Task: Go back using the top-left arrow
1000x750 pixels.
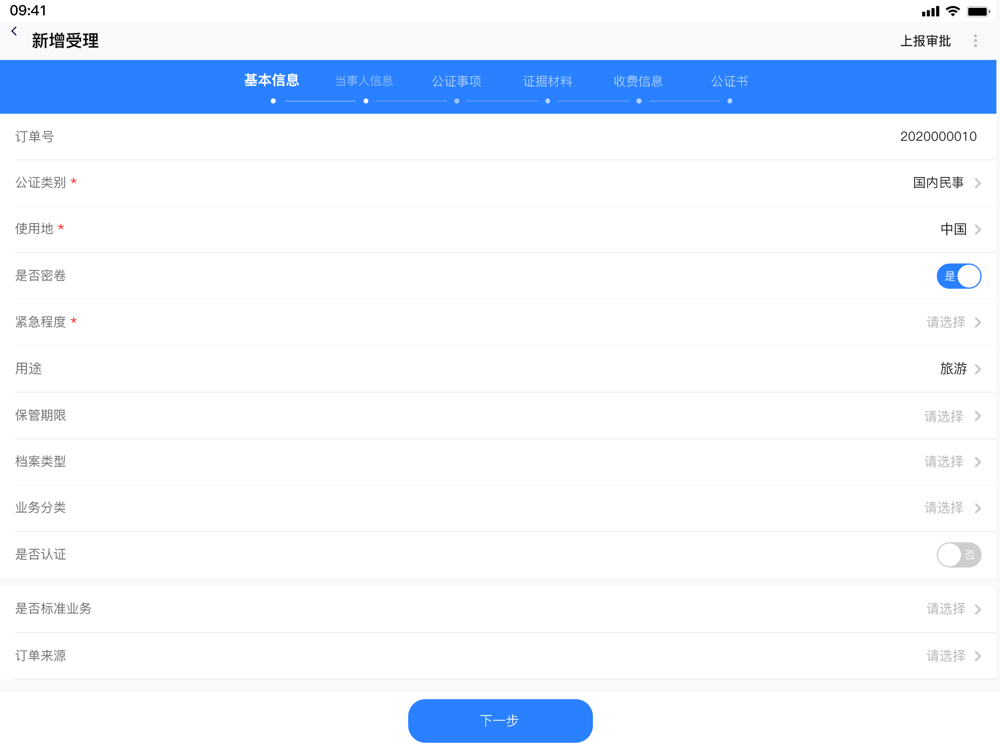Action: (x=14, y=31)
